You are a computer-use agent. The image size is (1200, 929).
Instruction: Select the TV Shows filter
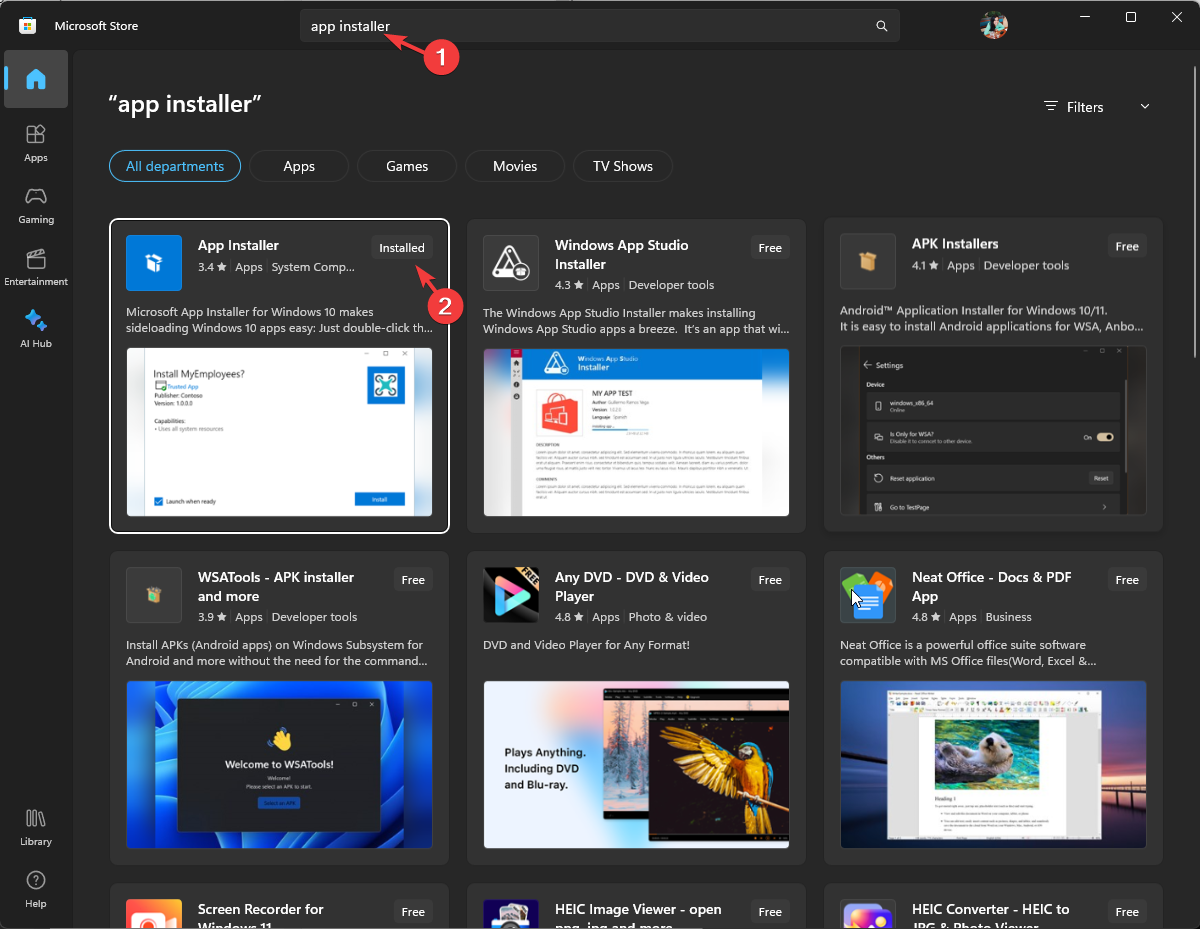click(x=622, y=165)
